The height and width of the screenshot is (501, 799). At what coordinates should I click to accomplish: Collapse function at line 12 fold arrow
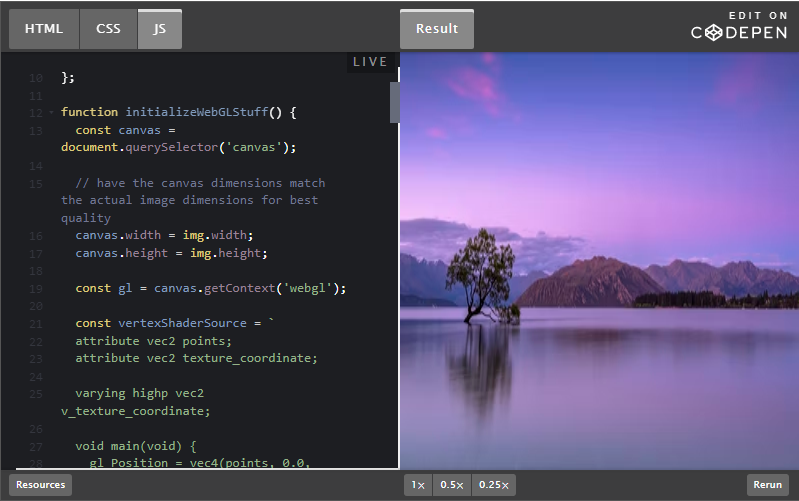coord(51,112)
